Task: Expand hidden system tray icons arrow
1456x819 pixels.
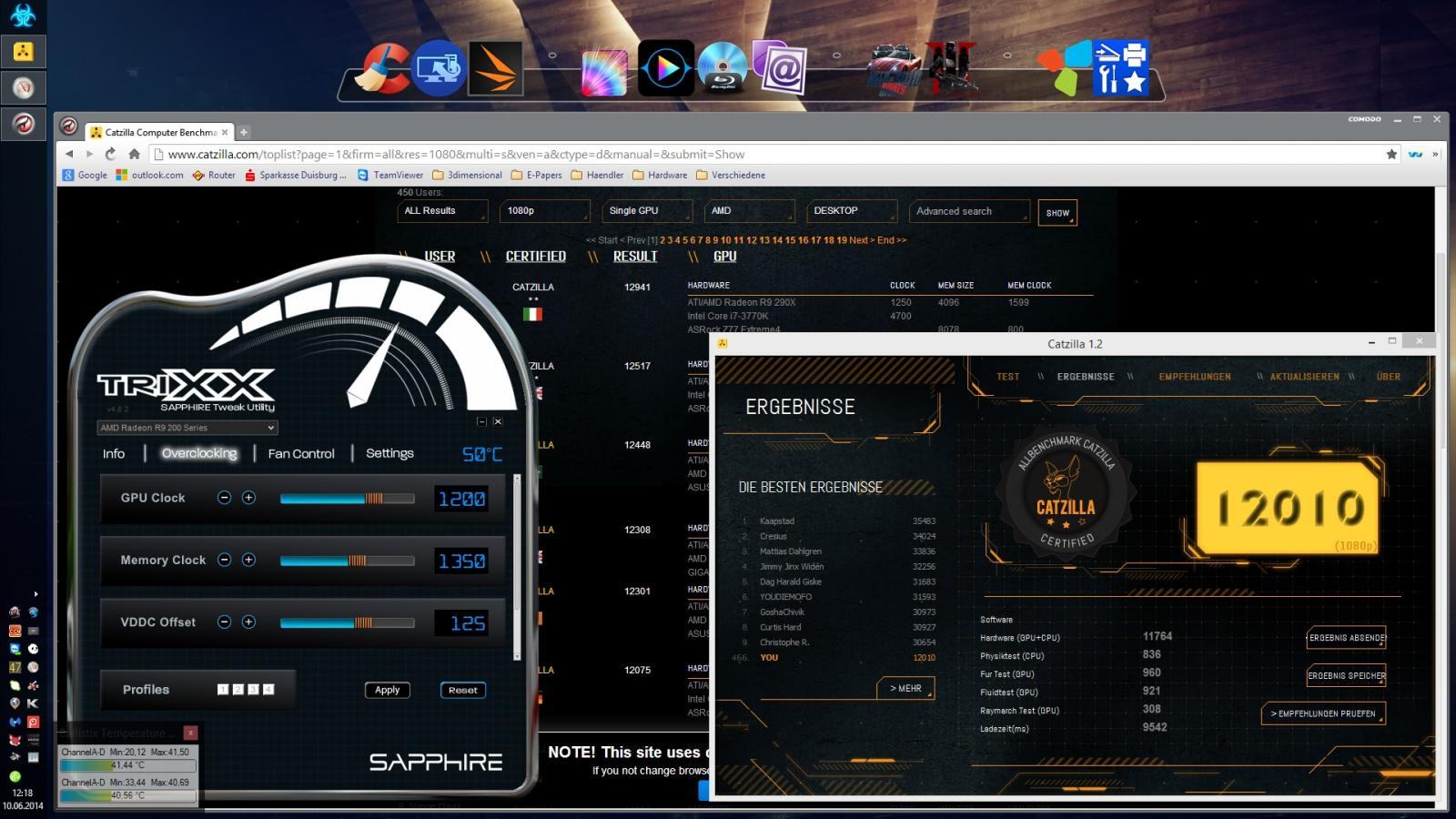Action: click(x=35, y=594)
